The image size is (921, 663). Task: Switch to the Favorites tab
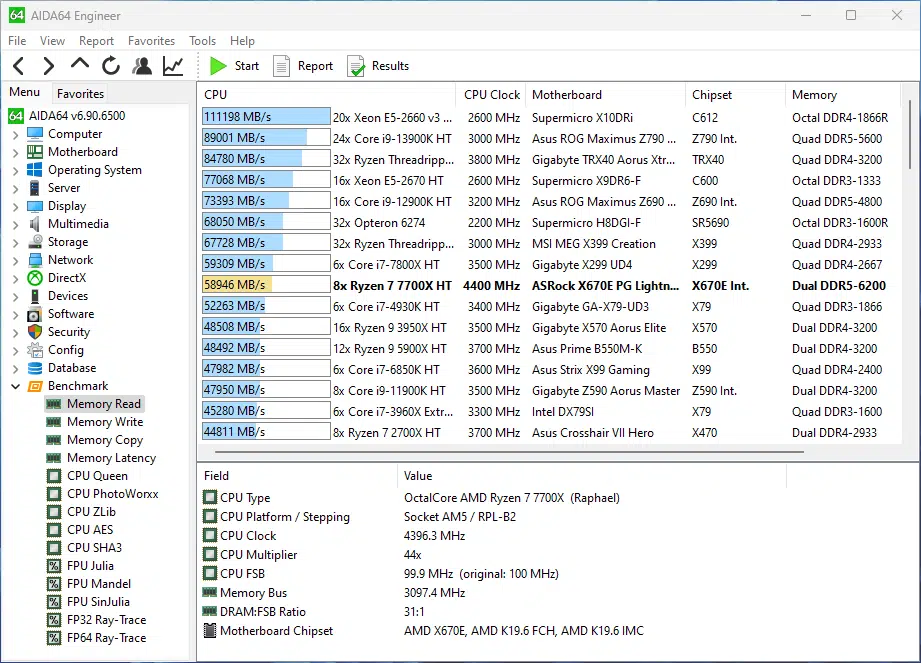coord(80,93)
